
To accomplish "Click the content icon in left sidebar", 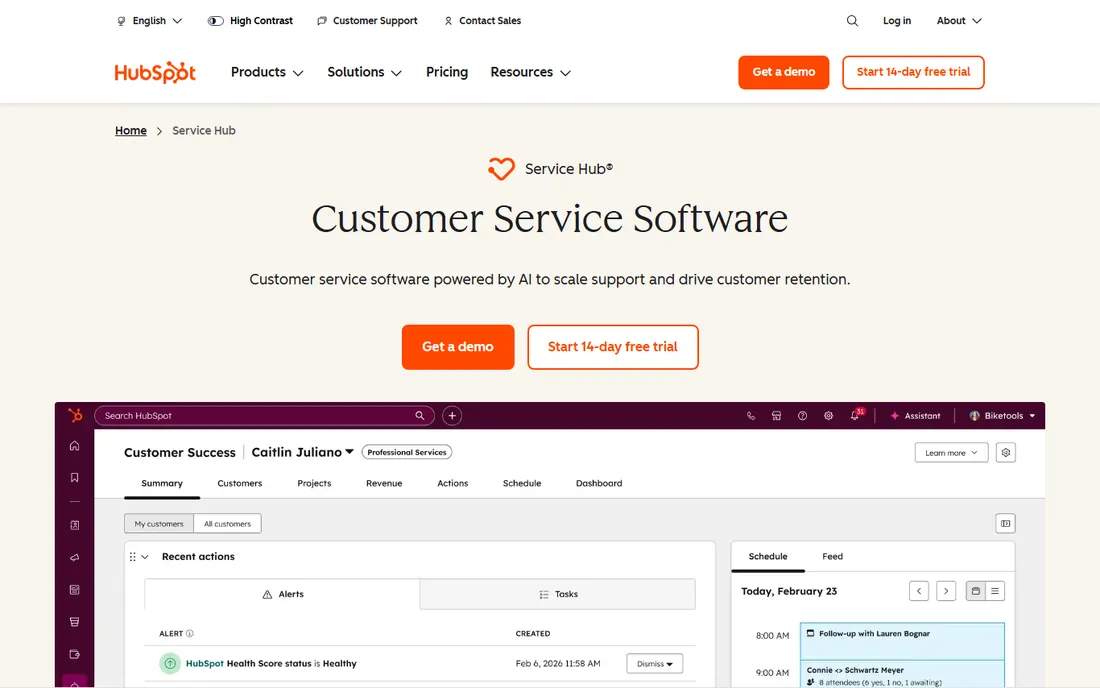I will pos(74,590).
